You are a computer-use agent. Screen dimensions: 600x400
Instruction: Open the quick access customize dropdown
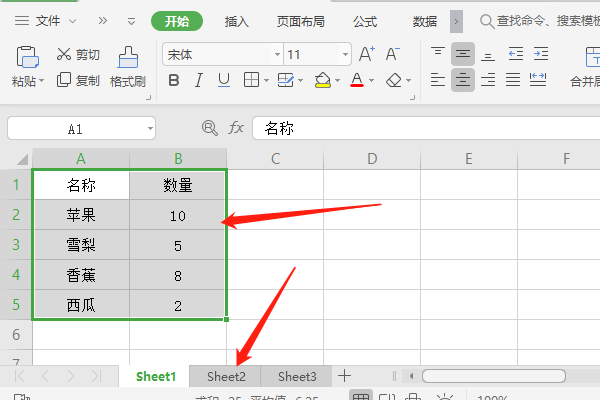click(x=131, y=21)
